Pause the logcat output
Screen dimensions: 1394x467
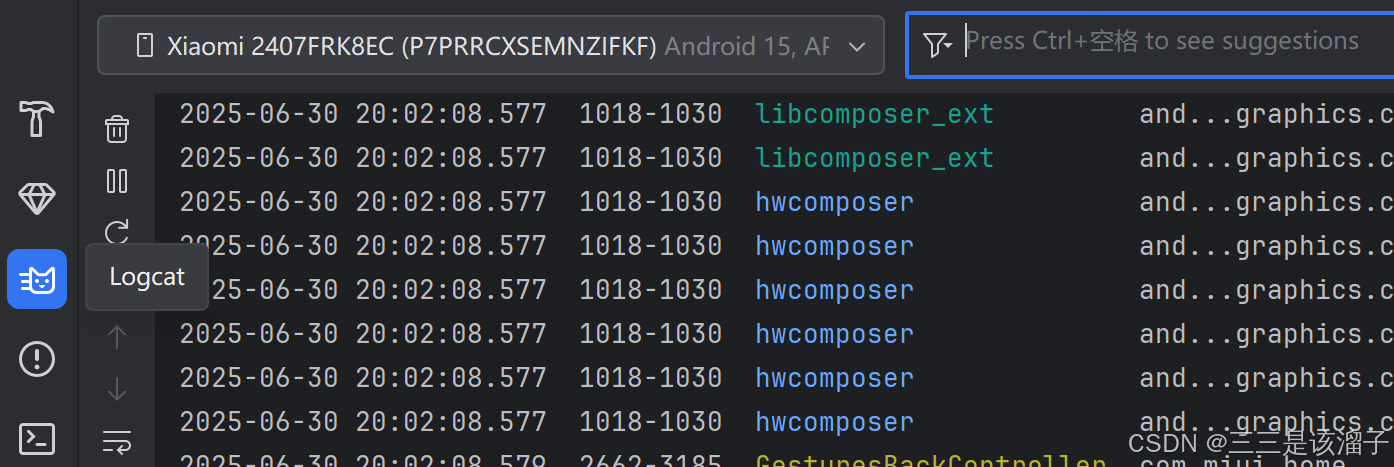pos(117,181)
